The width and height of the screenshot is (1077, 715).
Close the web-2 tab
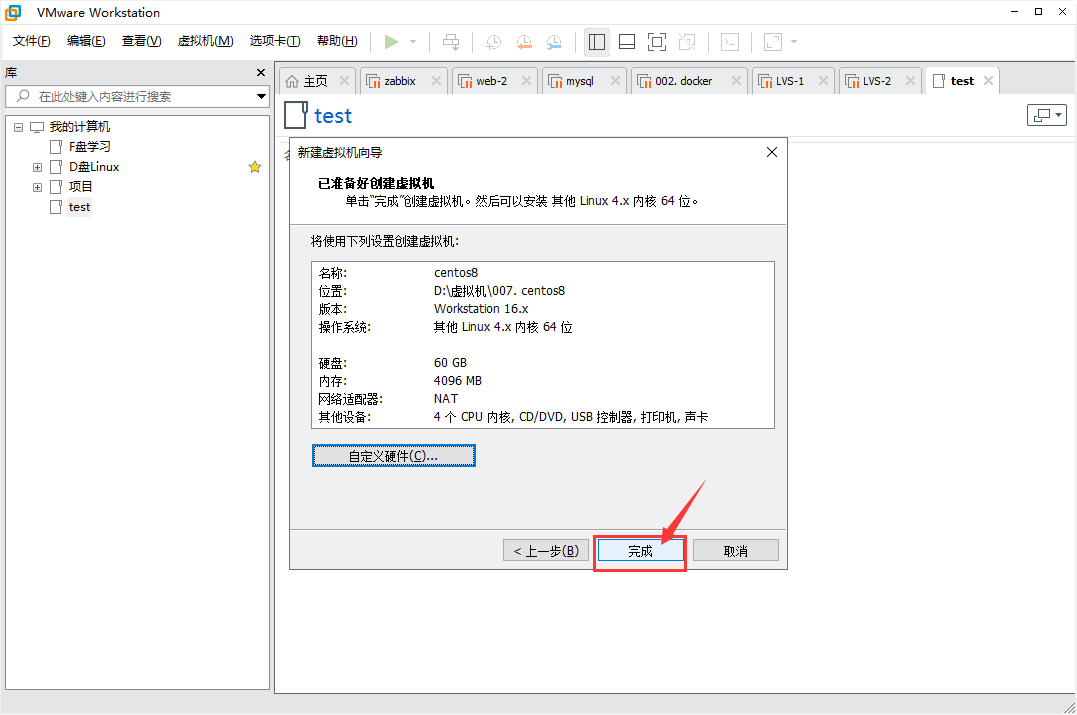pyautogui.click(x=526, y=81)
